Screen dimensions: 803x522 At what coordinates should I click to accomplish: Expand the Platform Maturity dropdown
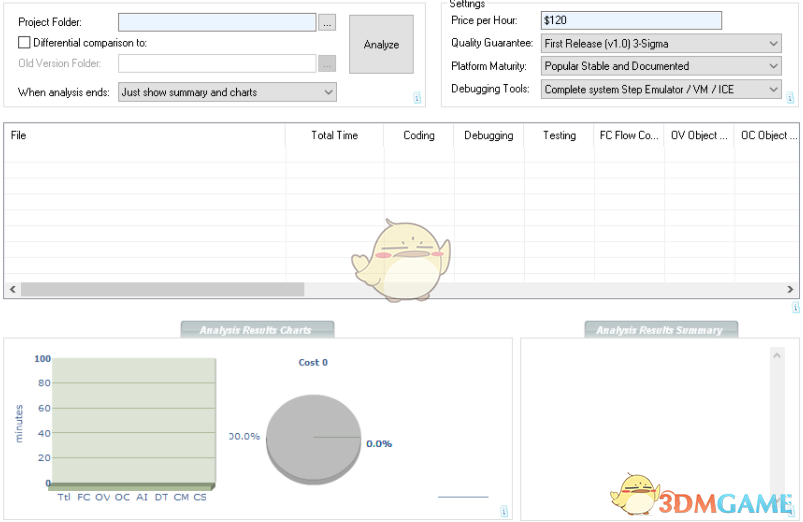pyautogui.click(x=661, y=66)
